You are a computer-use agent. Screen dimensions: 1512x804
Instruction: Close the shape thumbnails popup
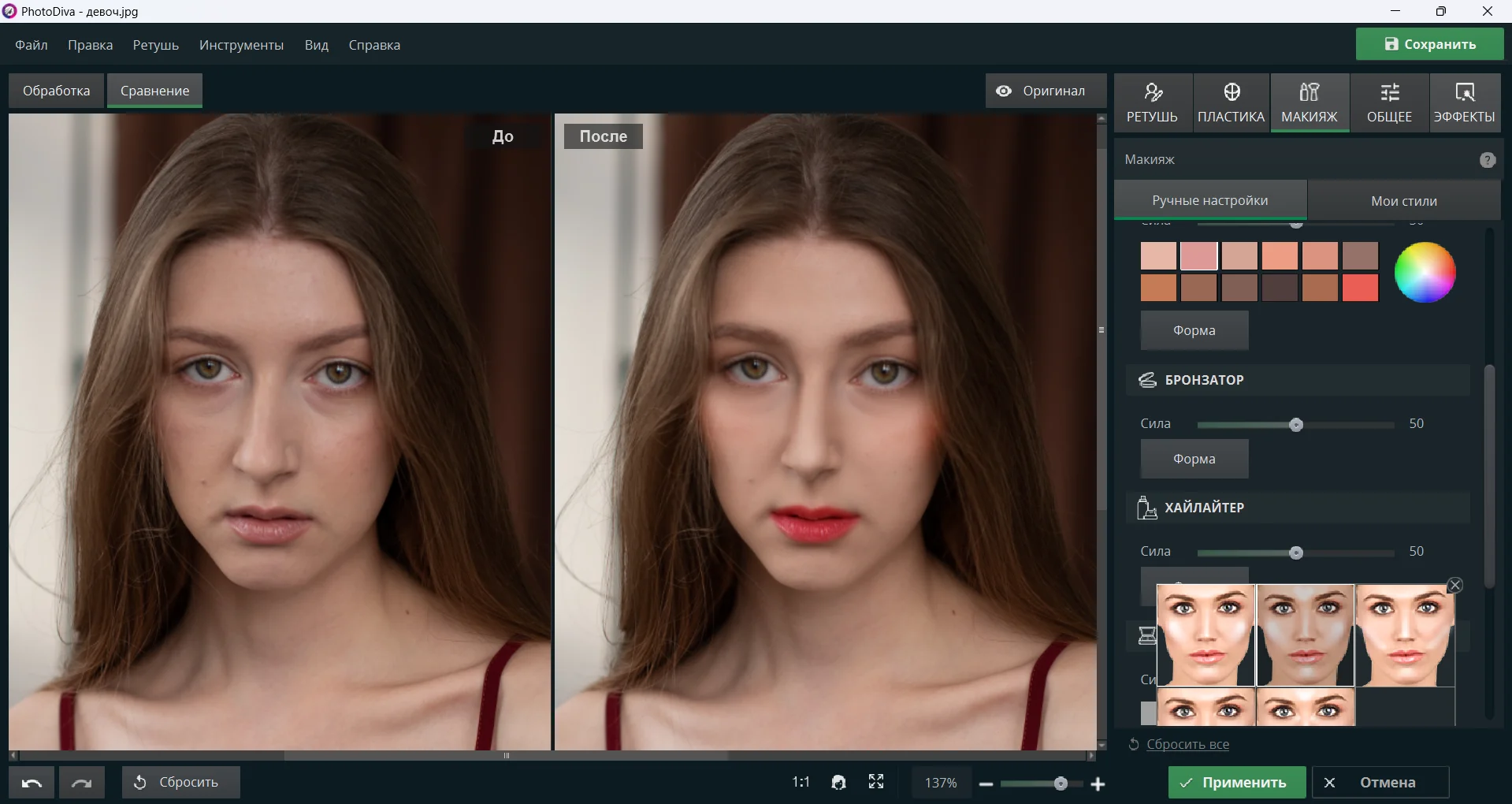[x=1455, y=585]
